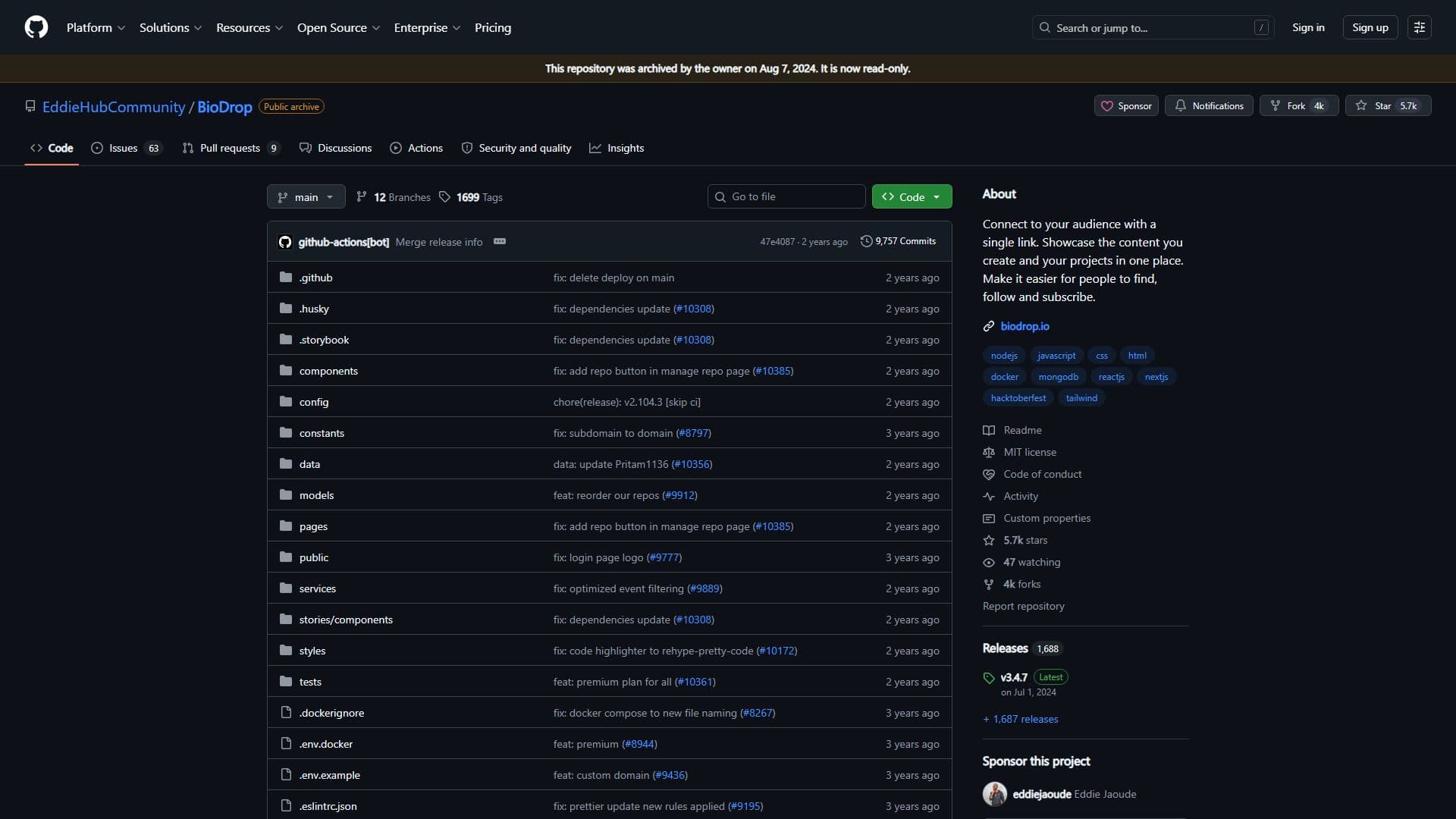Open the Pricing link
Image resolution: width=1456 pixels, height=819 pixels.
493,27
